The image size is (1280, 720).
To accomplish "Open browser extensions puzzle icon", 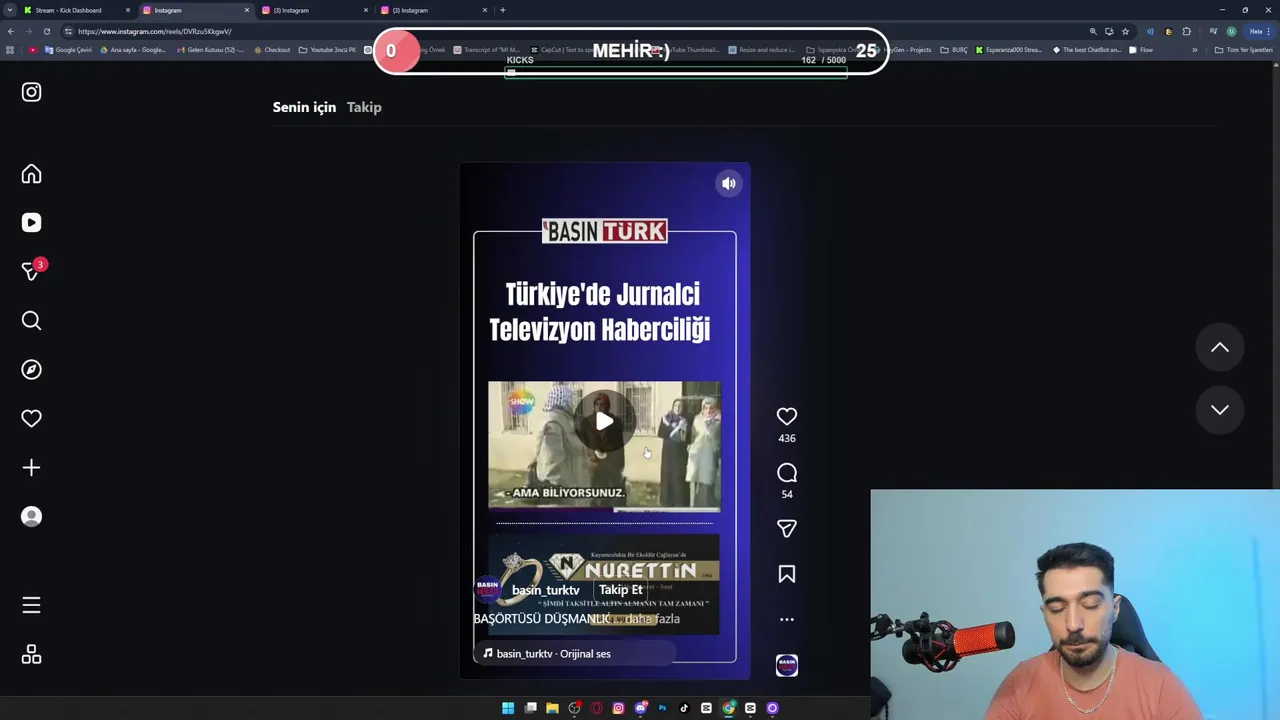I will tap(1186, 31).
